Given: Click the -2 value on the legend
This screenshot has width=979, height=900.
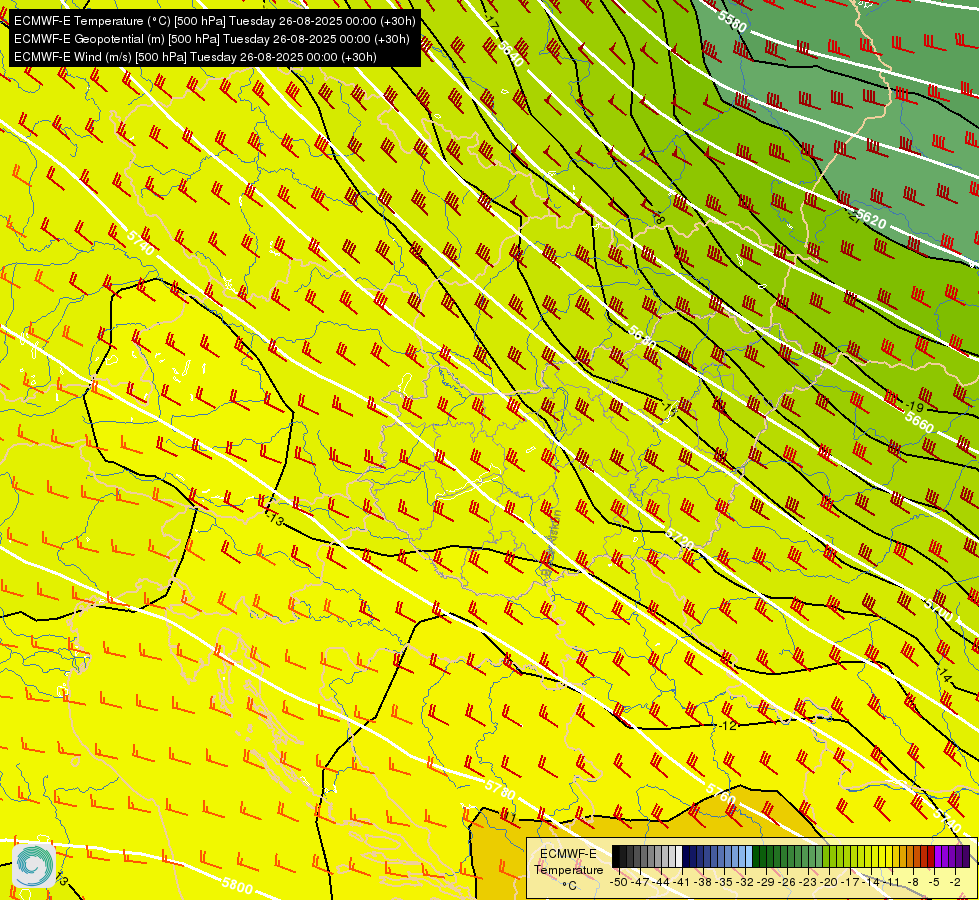Looking at the screenshot, I should tap(955, 883).
